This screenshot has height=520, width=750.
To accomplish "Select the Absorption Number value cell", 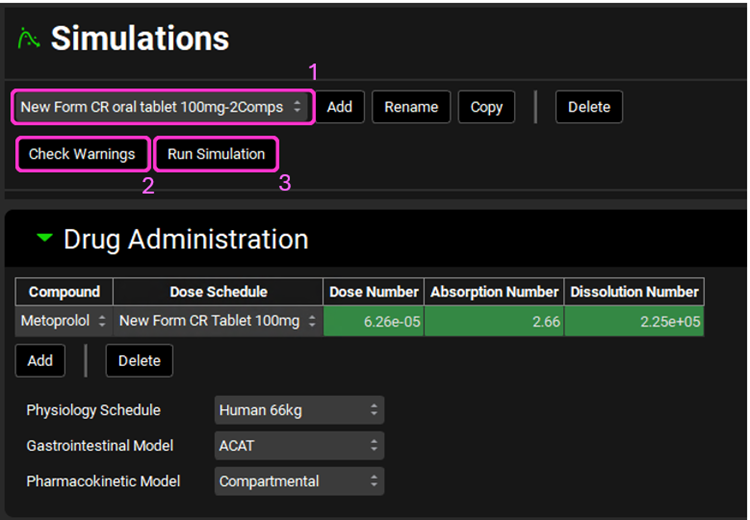I will click(x=493, y=321).
